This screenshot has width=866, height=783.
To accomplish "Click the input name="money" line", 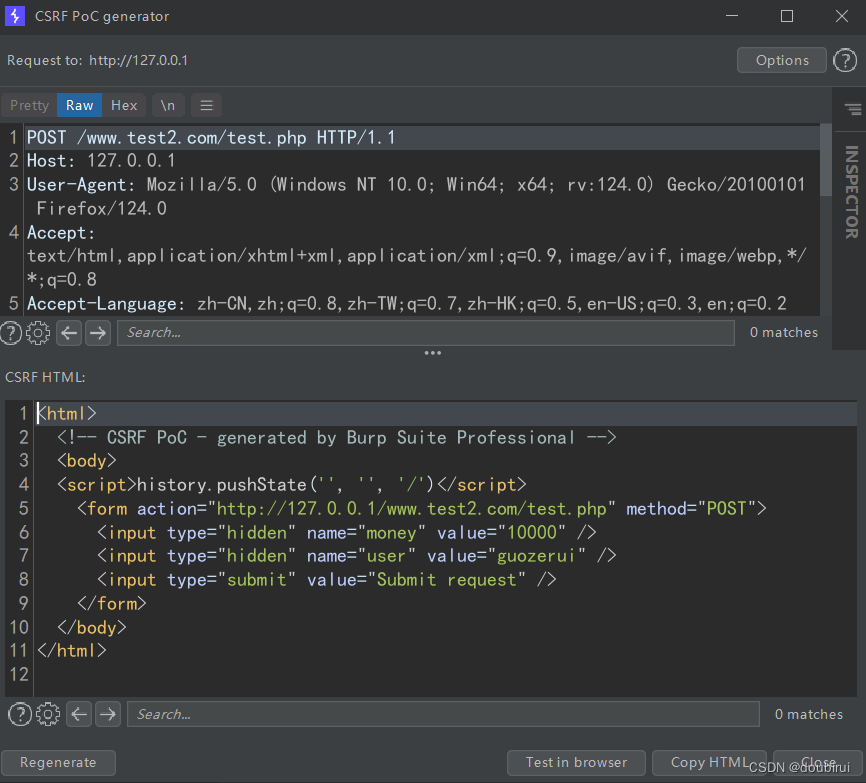I will 347,533.
